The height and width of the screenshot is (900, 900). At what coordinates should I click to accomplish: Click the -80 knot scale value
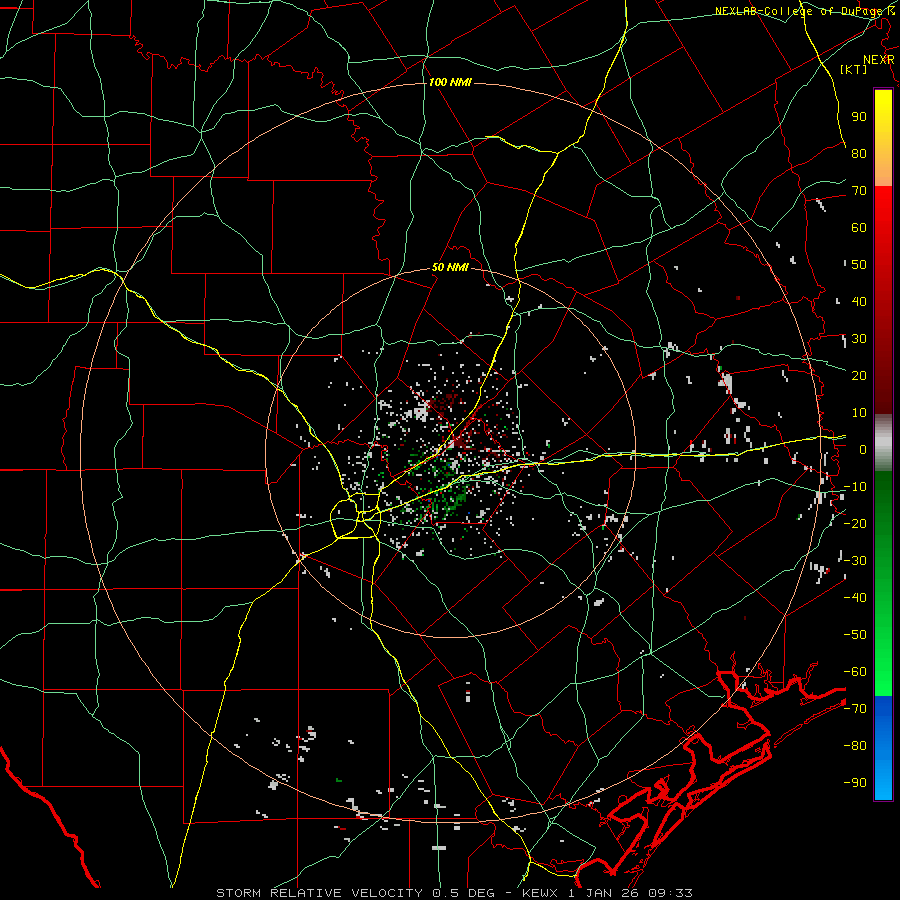(x=855, y=746)
